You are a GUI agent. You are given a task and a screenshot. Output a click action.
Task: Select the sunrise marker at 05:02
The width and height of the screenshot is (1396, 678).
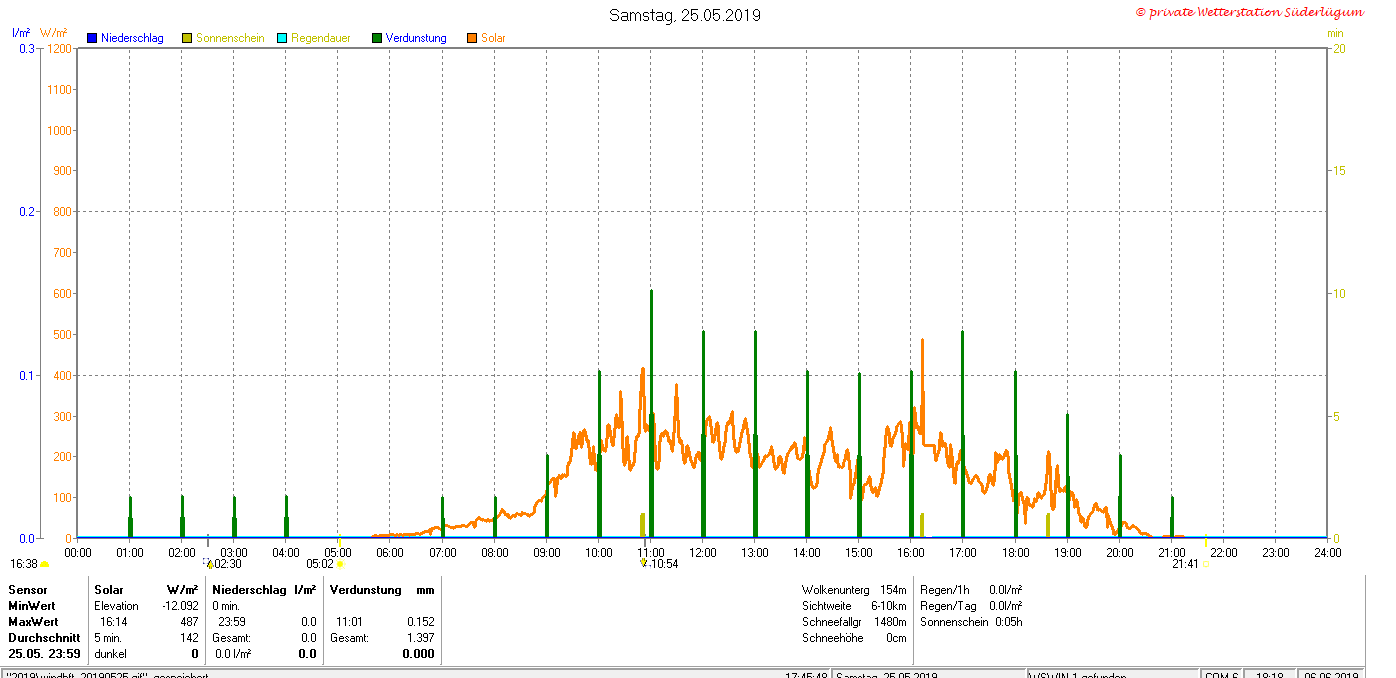[x=340, y=564]
